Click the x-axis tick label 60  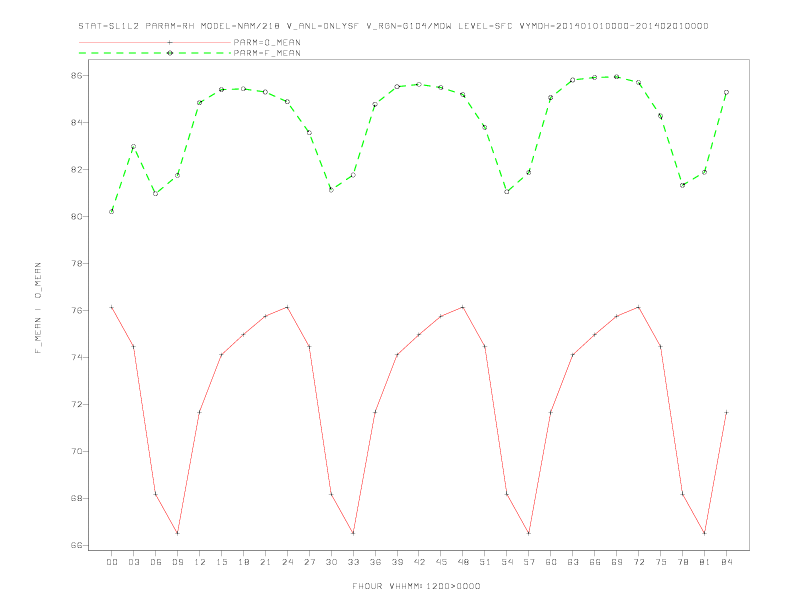[551, 562]
